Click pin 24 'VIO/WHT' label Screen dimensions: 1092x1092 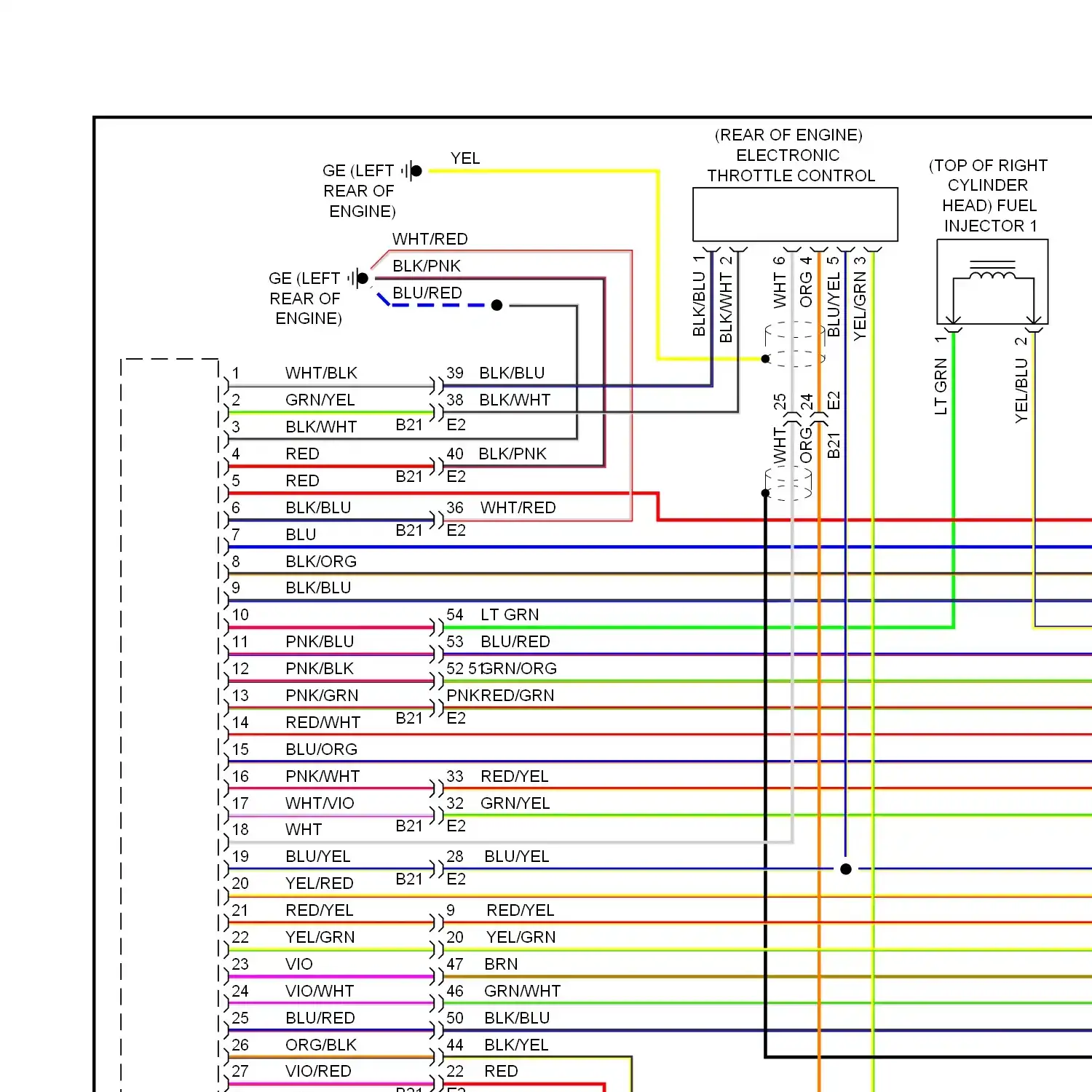(x=320, y=991)
